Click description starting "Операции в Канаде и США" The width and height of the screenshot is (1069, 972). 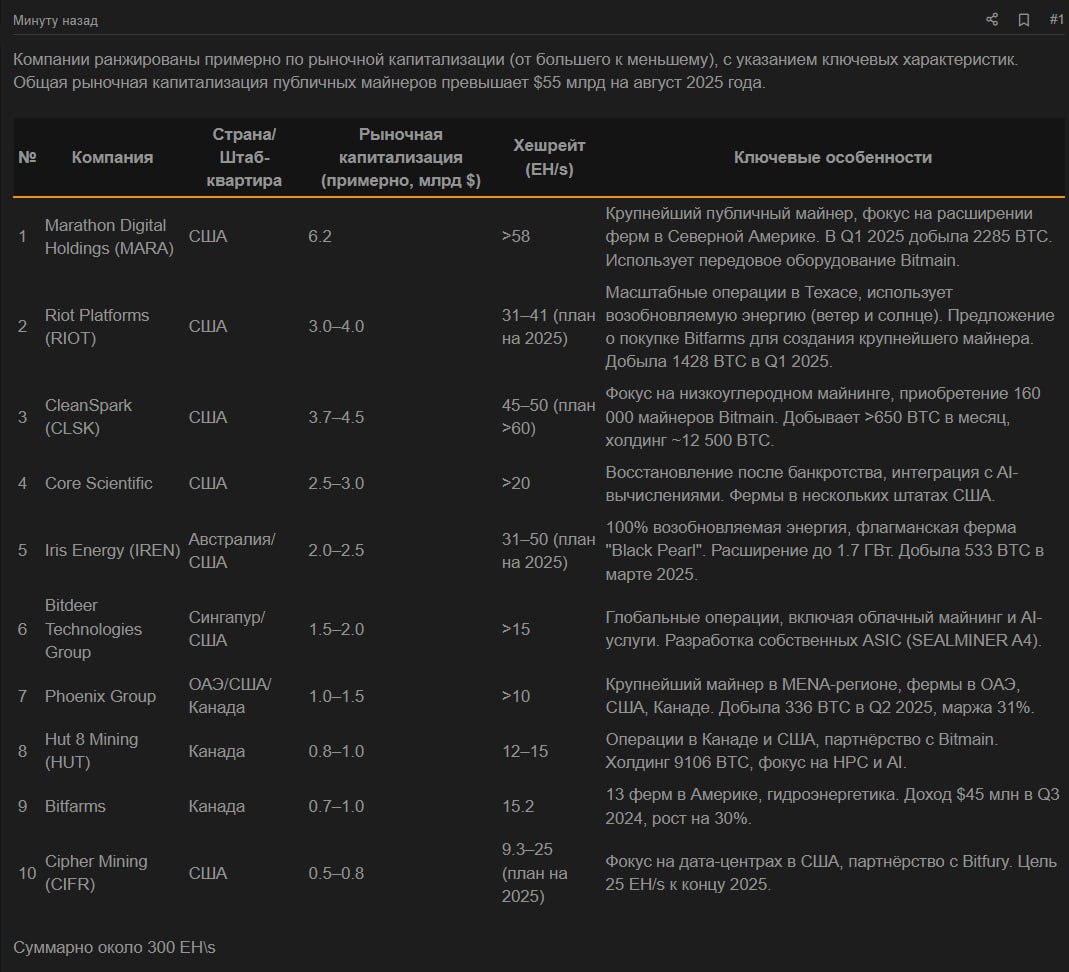[802, 750]
